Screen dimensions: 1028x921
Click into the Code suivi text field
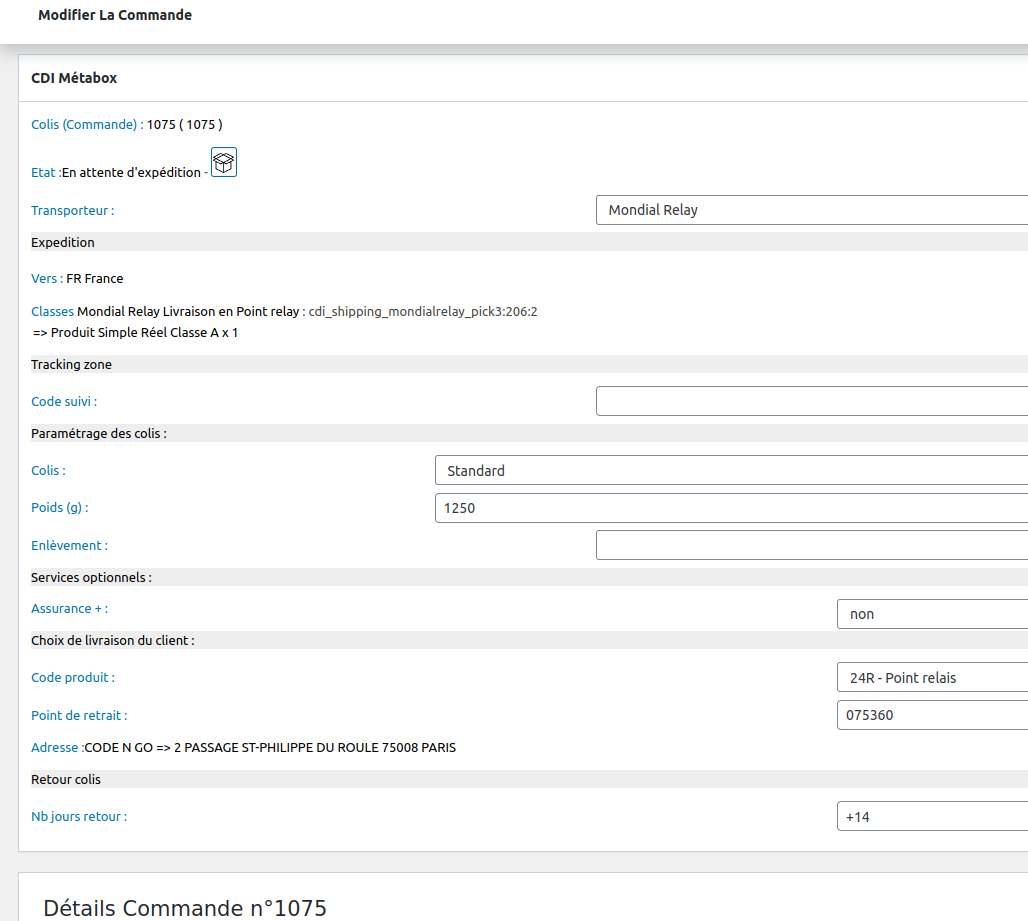tap(811, 401)
